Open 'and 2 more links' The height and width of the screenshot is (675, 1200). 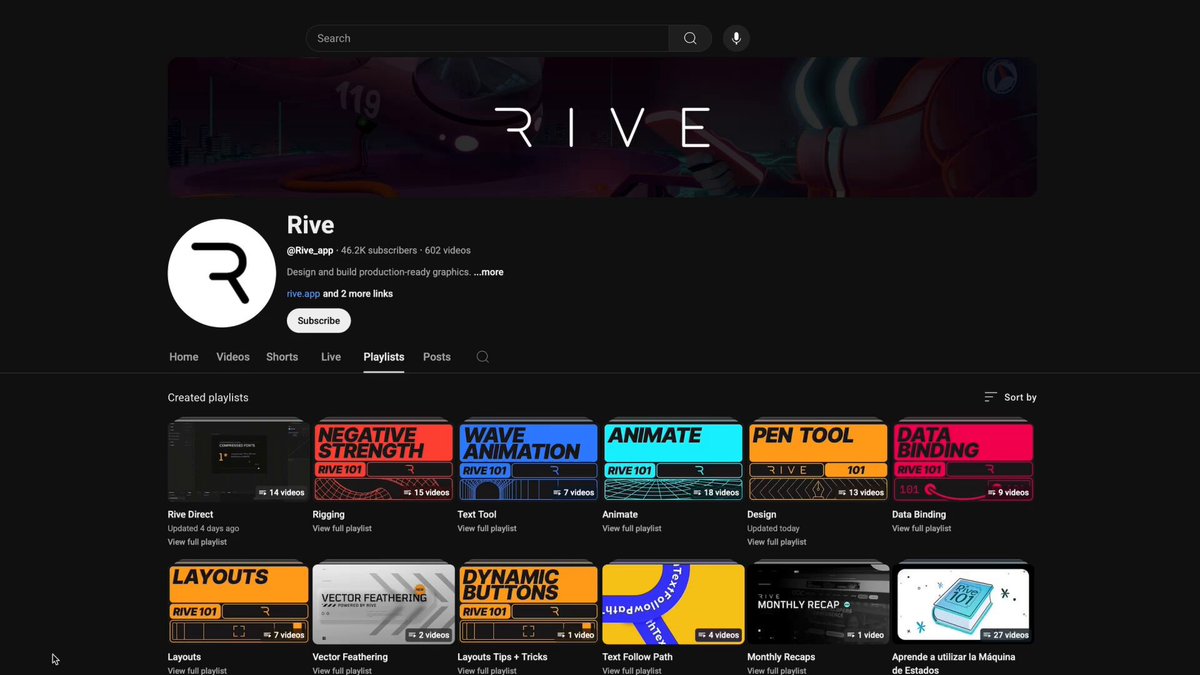click(358, 294)
